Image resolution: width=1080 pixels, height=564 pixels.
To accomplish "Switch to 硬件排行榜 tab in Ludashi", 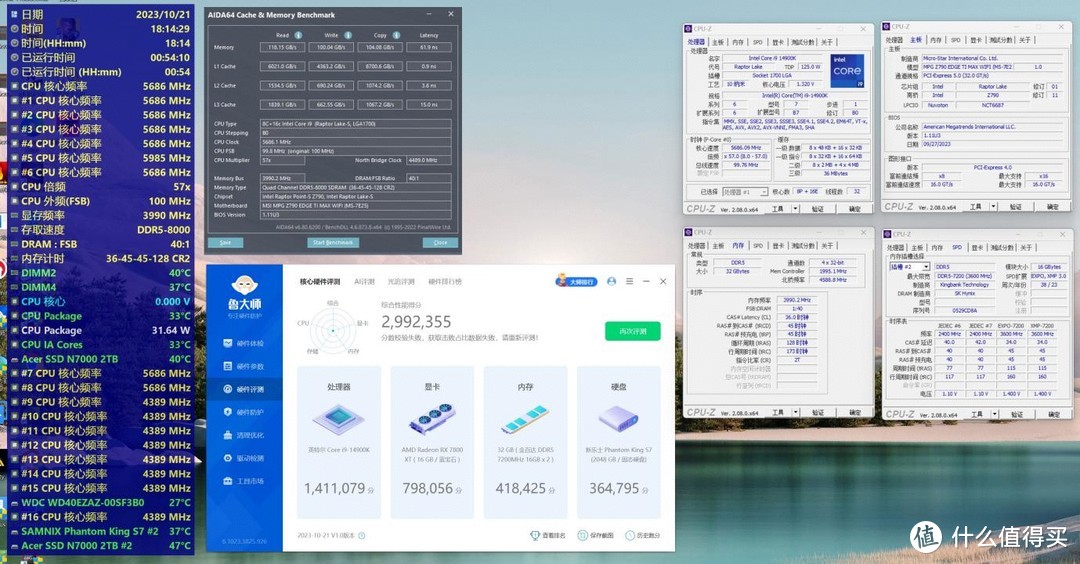I will click(445, 282).
